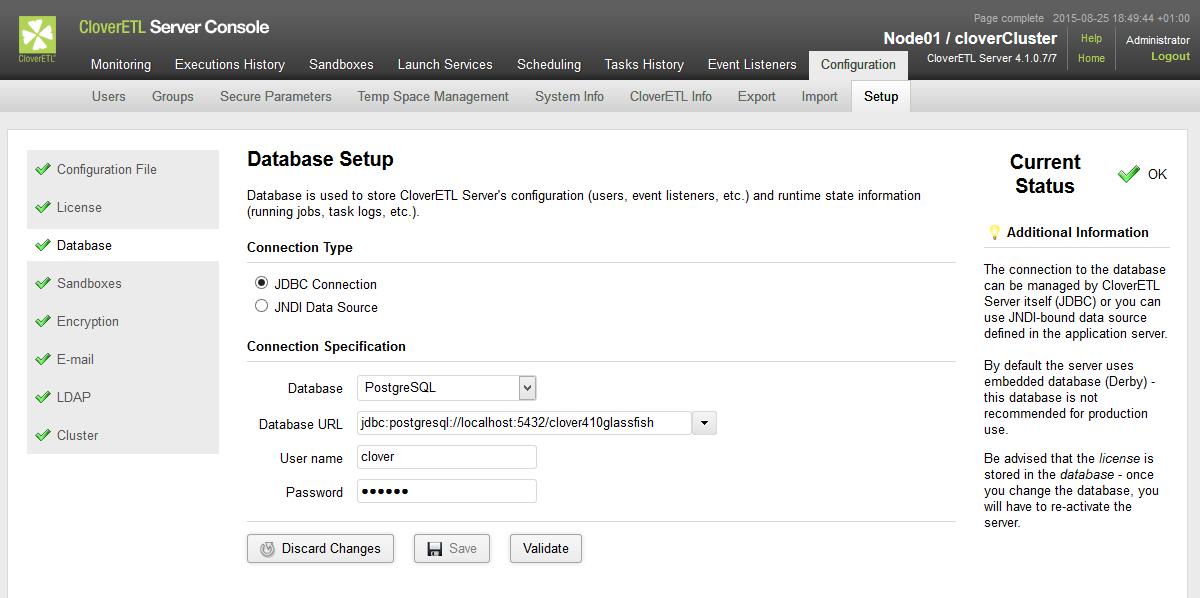Select the JDBC Connection radio button
The width and height of the screenshot is (1200, 598).
[x=262, y=284]
